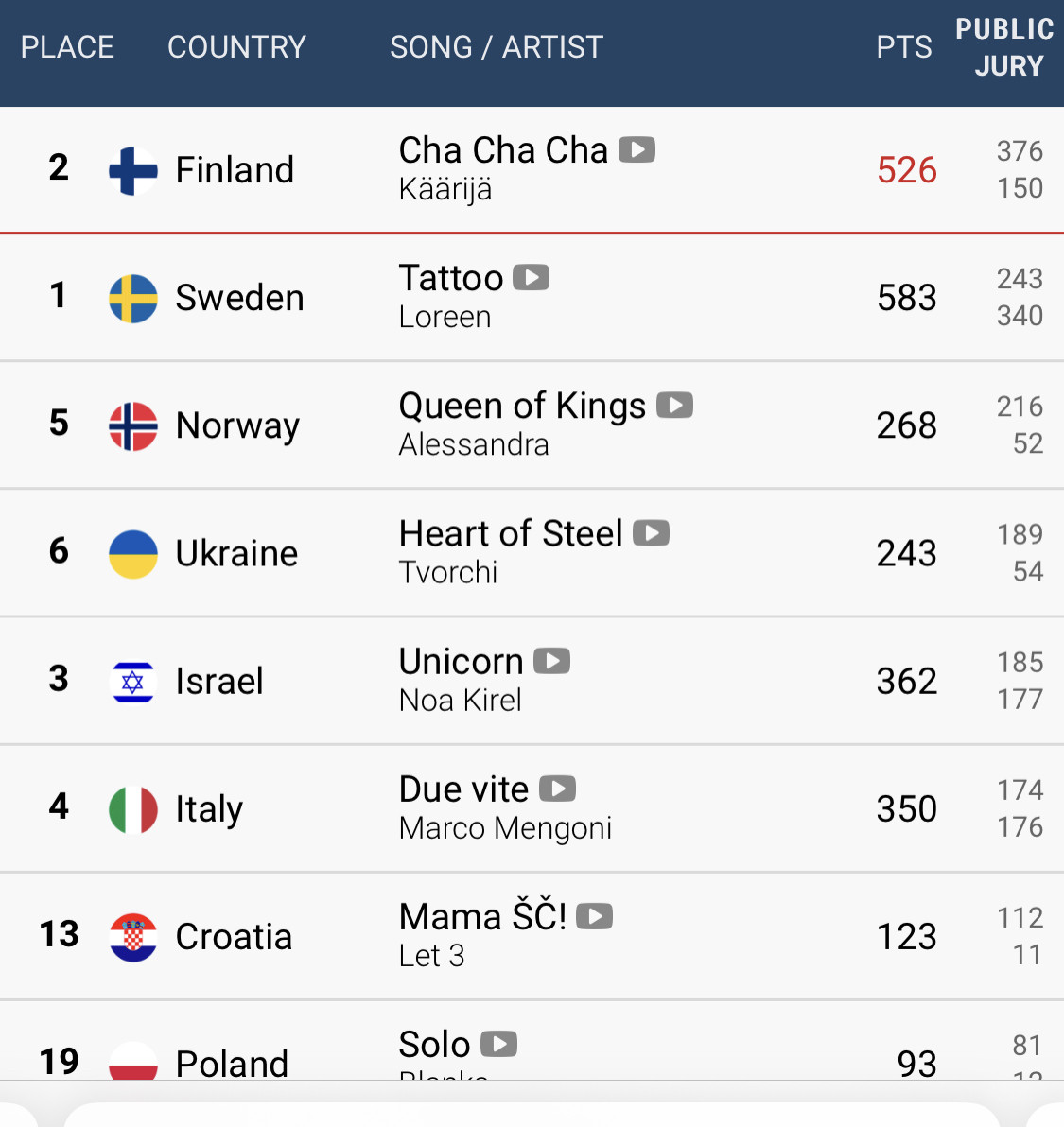Play the Solo video icon

pos(499,1044)
